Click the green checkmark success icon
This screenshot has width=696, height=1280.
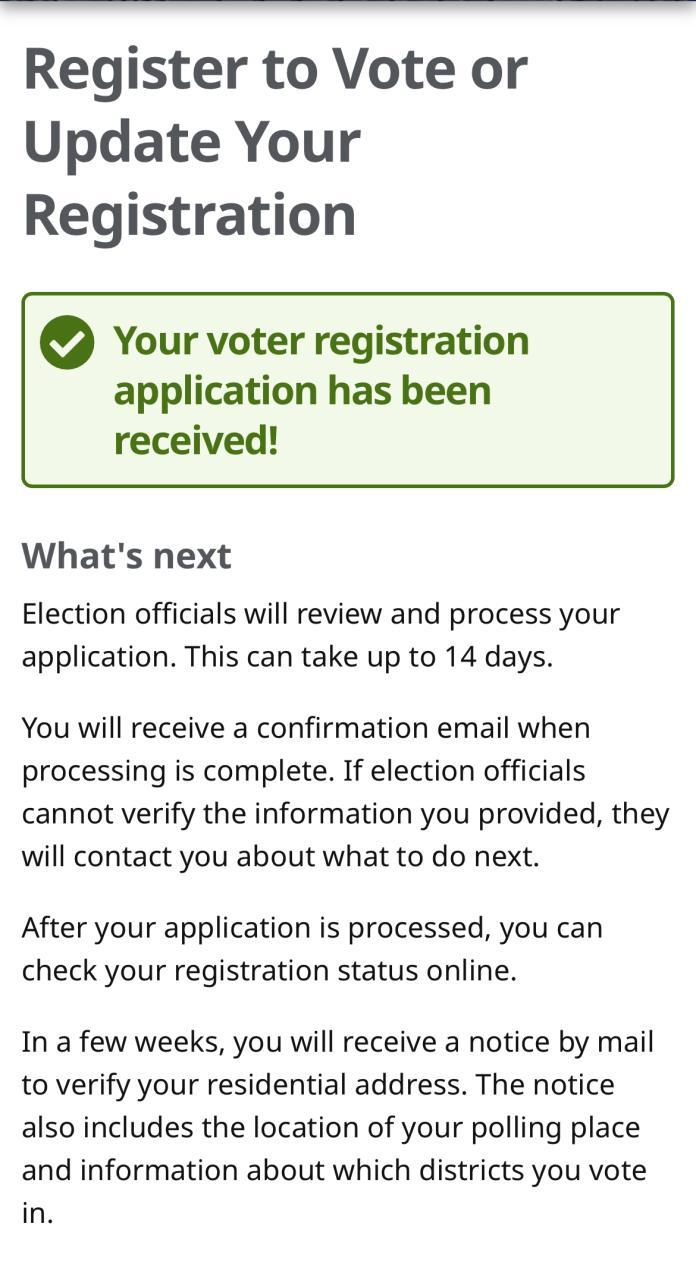(67, 343)
